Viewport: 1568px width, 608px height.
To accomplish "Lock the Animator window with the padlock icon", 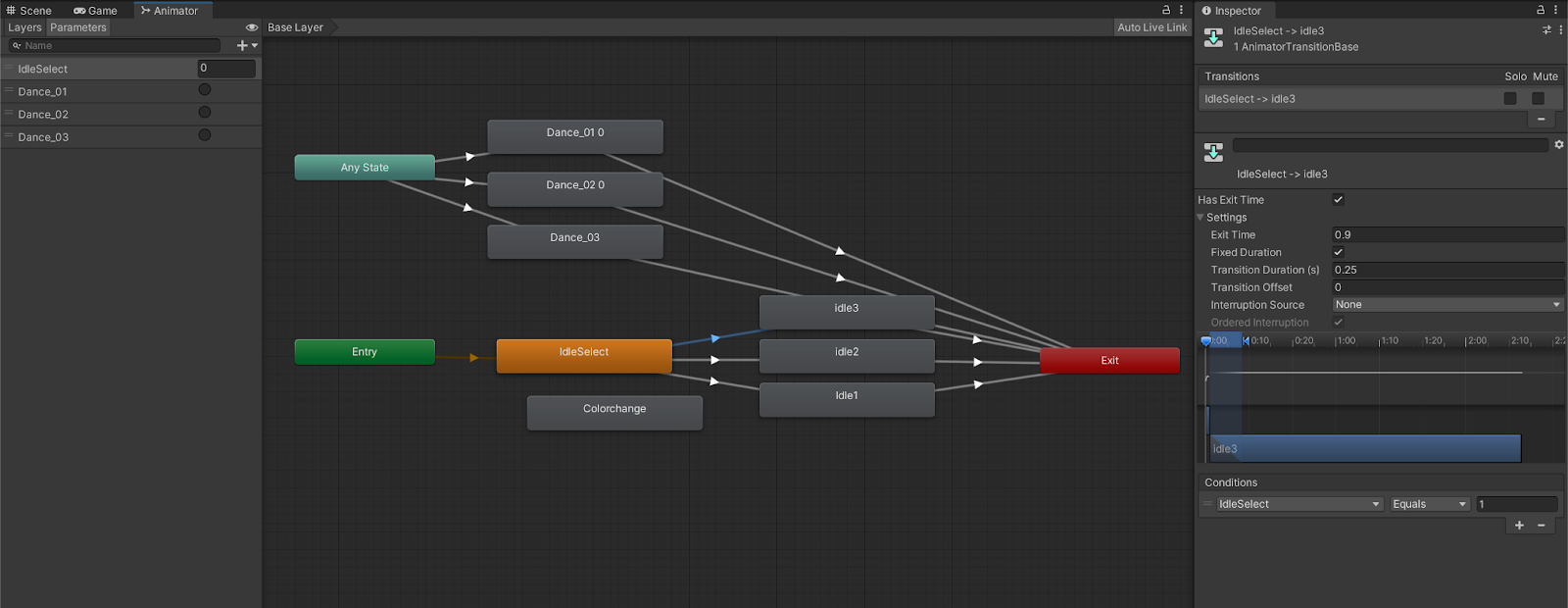I will click(x=1166, y=10).
